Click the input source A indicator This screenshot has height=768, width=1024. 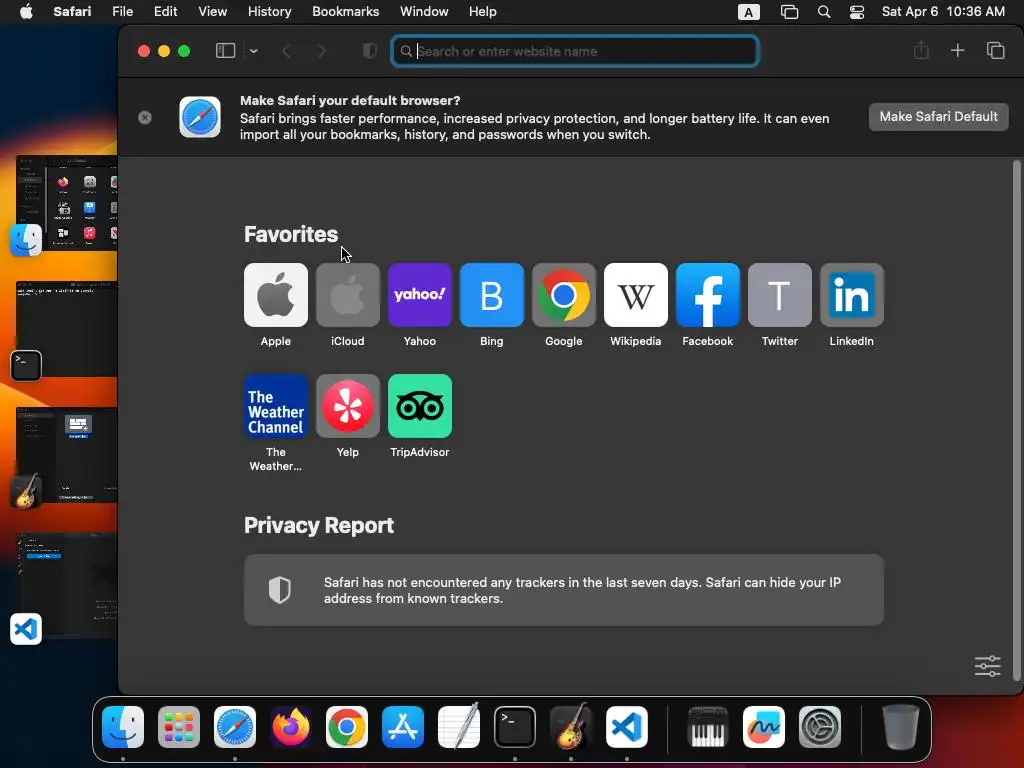[748, 12]
